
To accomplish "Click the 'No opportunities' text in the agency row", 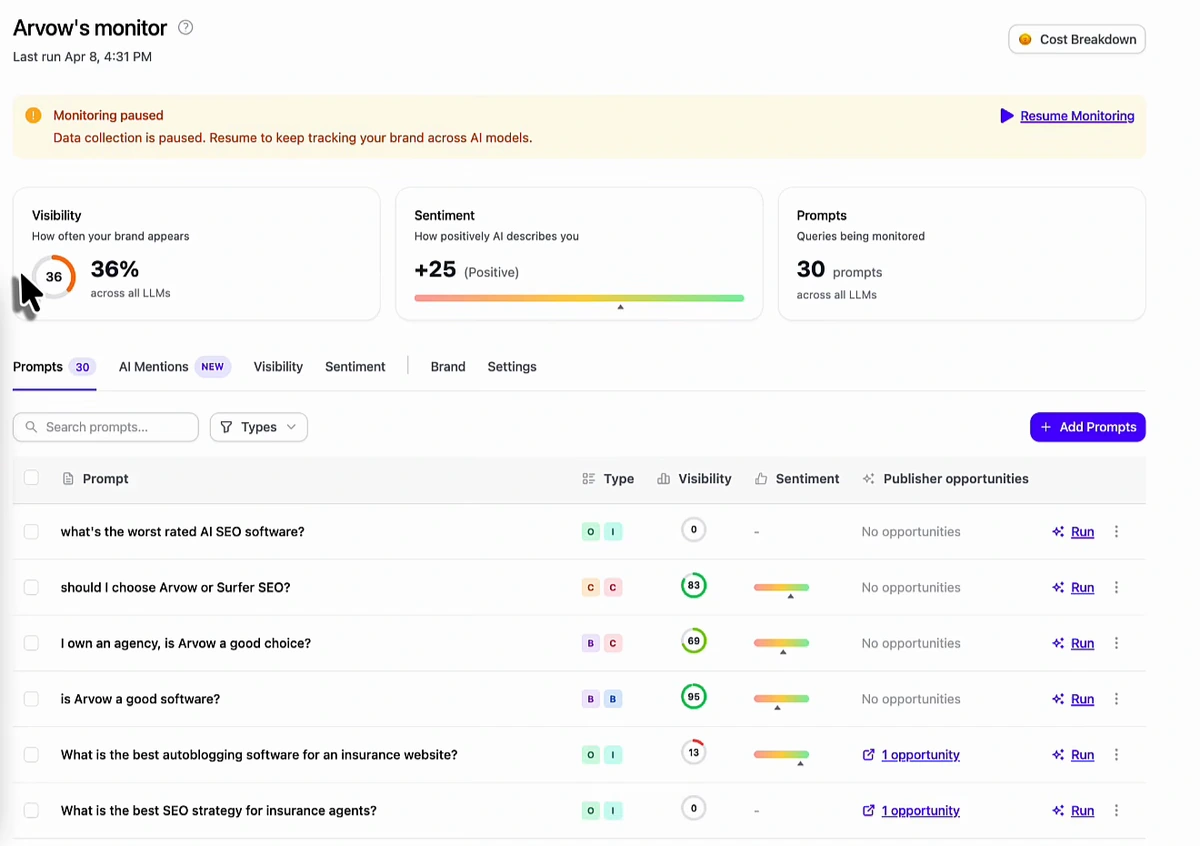I will click(x=911, y=644).
